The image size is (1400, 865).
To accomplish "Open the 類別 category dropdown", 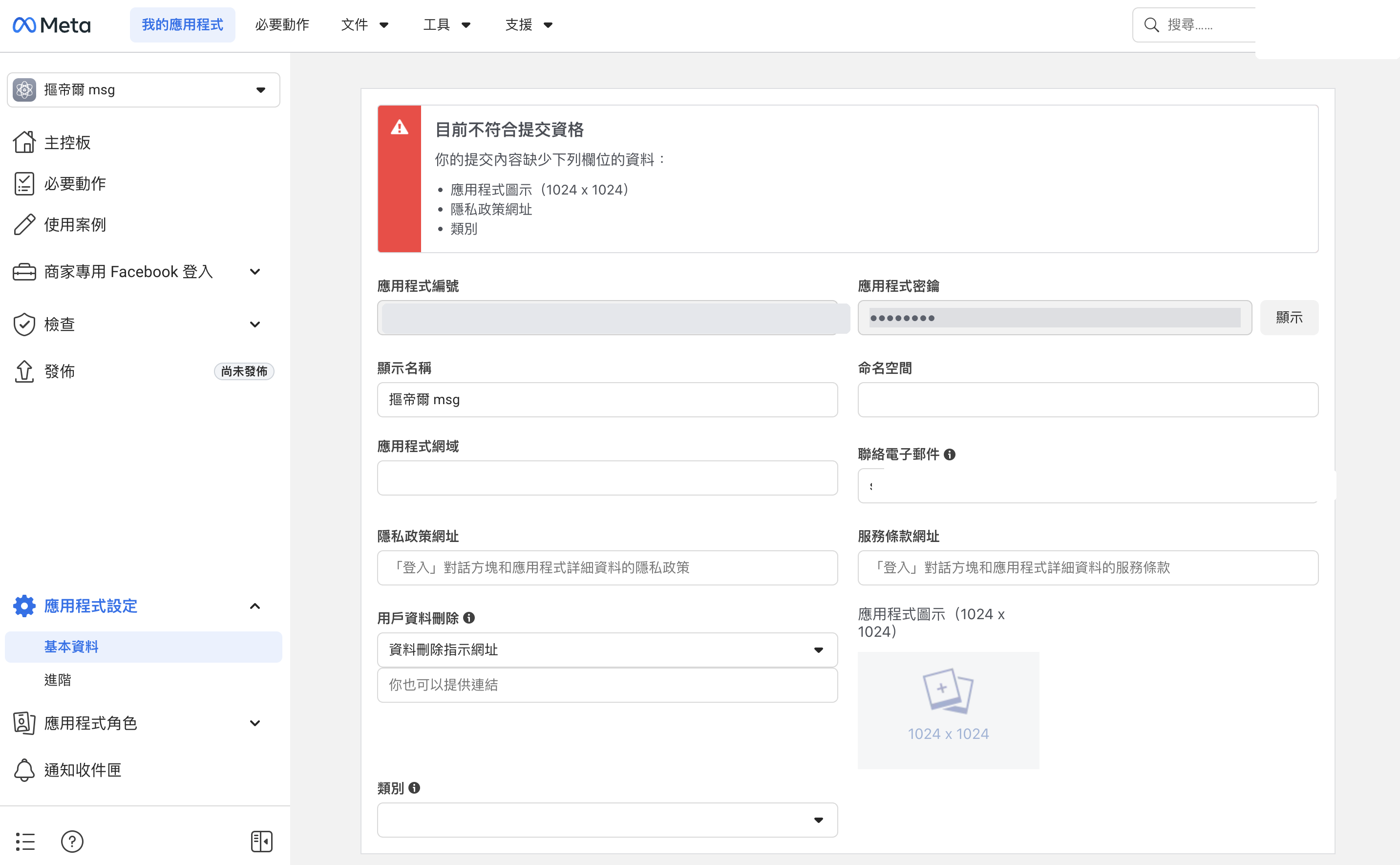I will click(607, 819).
